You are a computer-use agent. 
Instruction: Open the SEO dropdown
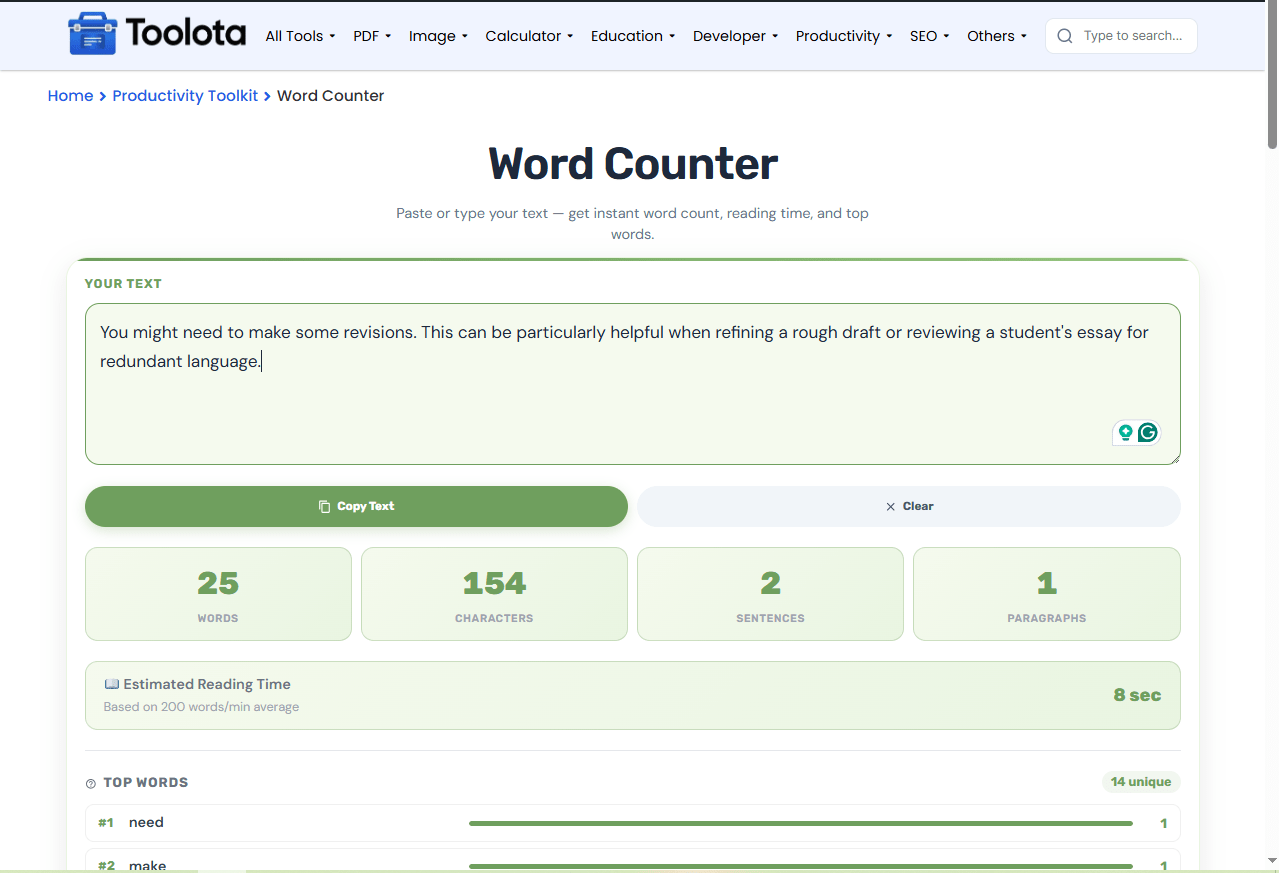point(929,36)
